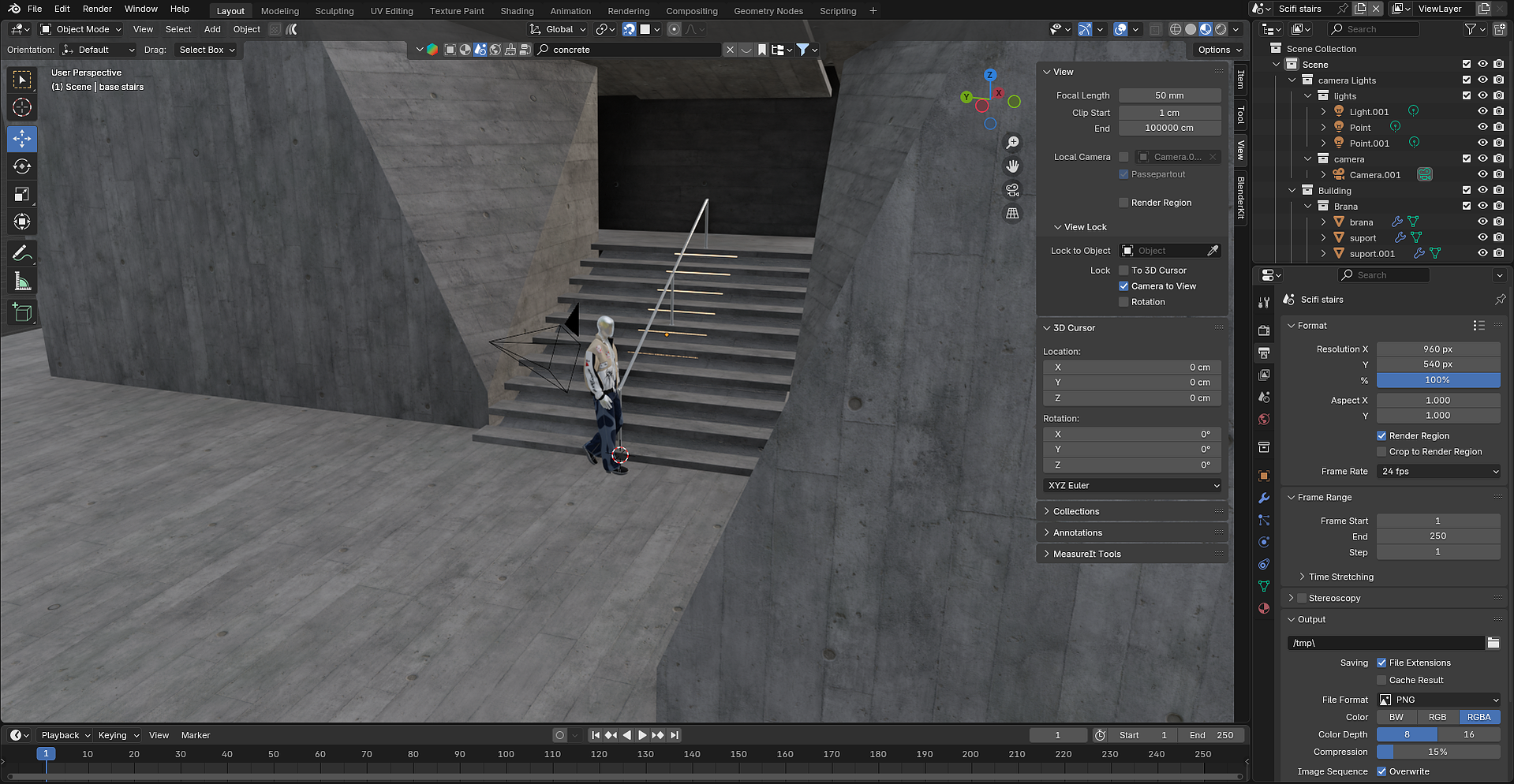Jump to the timeline end frame
1514x784 pixels.
[674, 735]
